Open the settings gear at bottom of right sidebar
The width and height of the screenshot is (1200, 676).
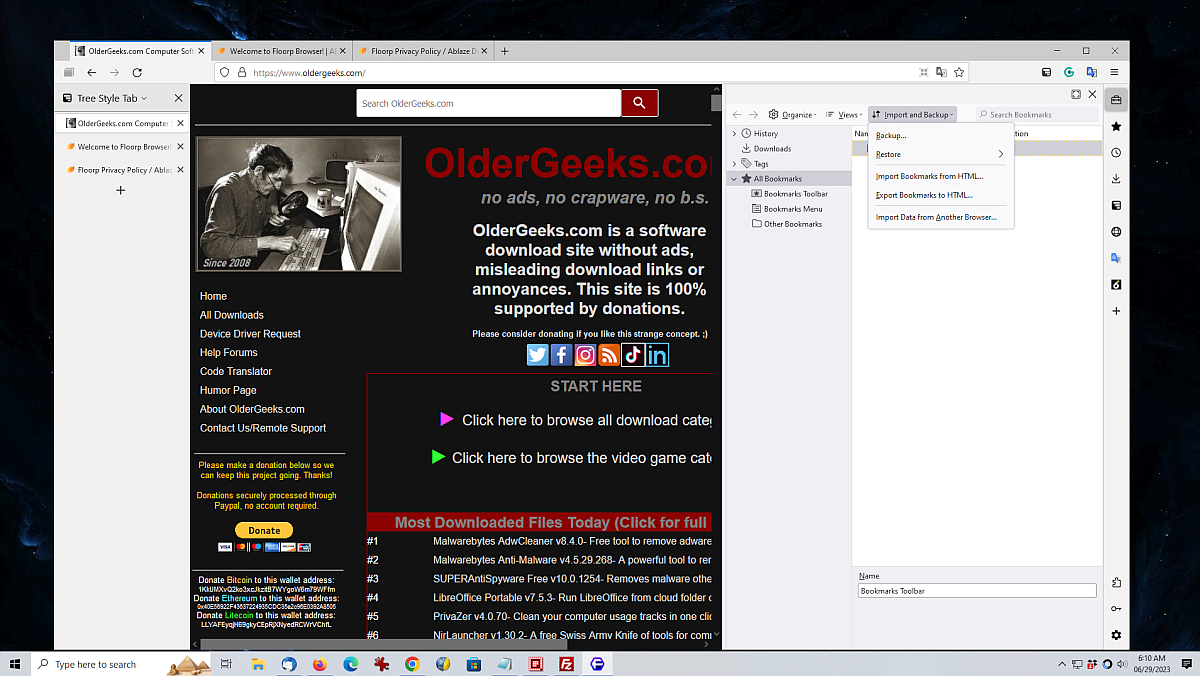pyautogui.click(x=1116, y=635)
